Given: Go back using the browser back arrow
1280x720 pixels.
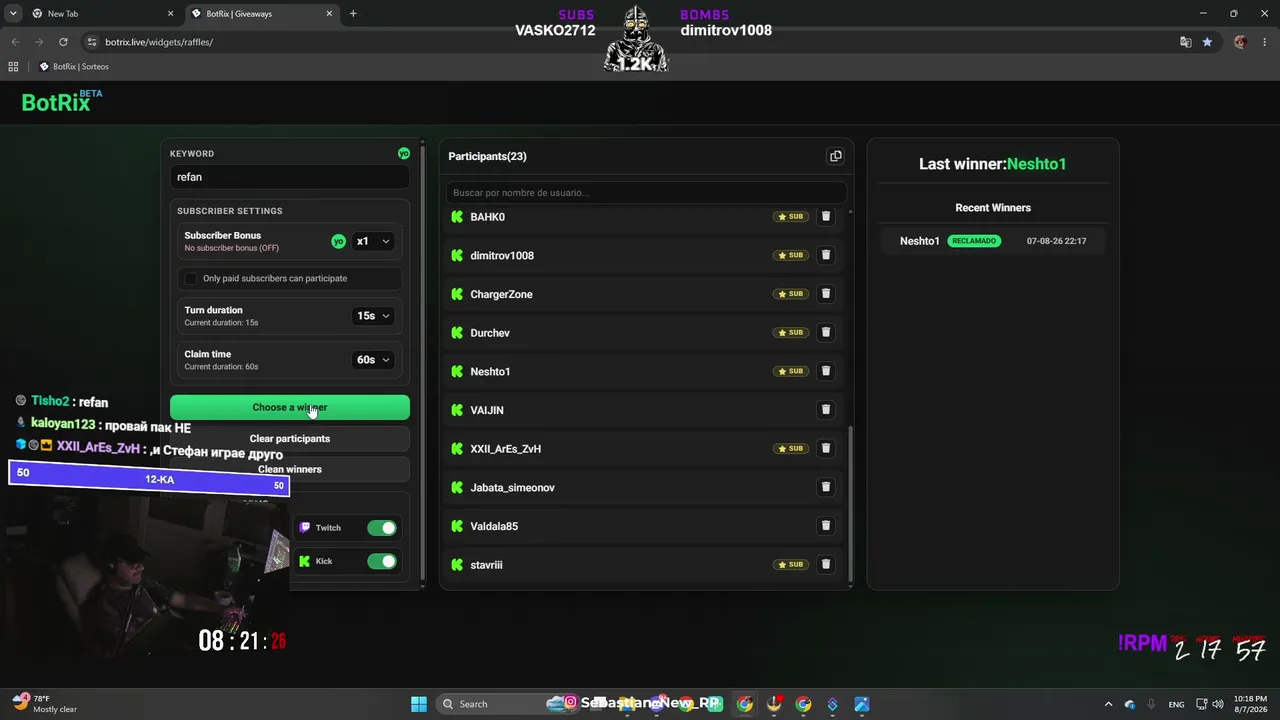Looking at the screenshot, I should (15, 42).
